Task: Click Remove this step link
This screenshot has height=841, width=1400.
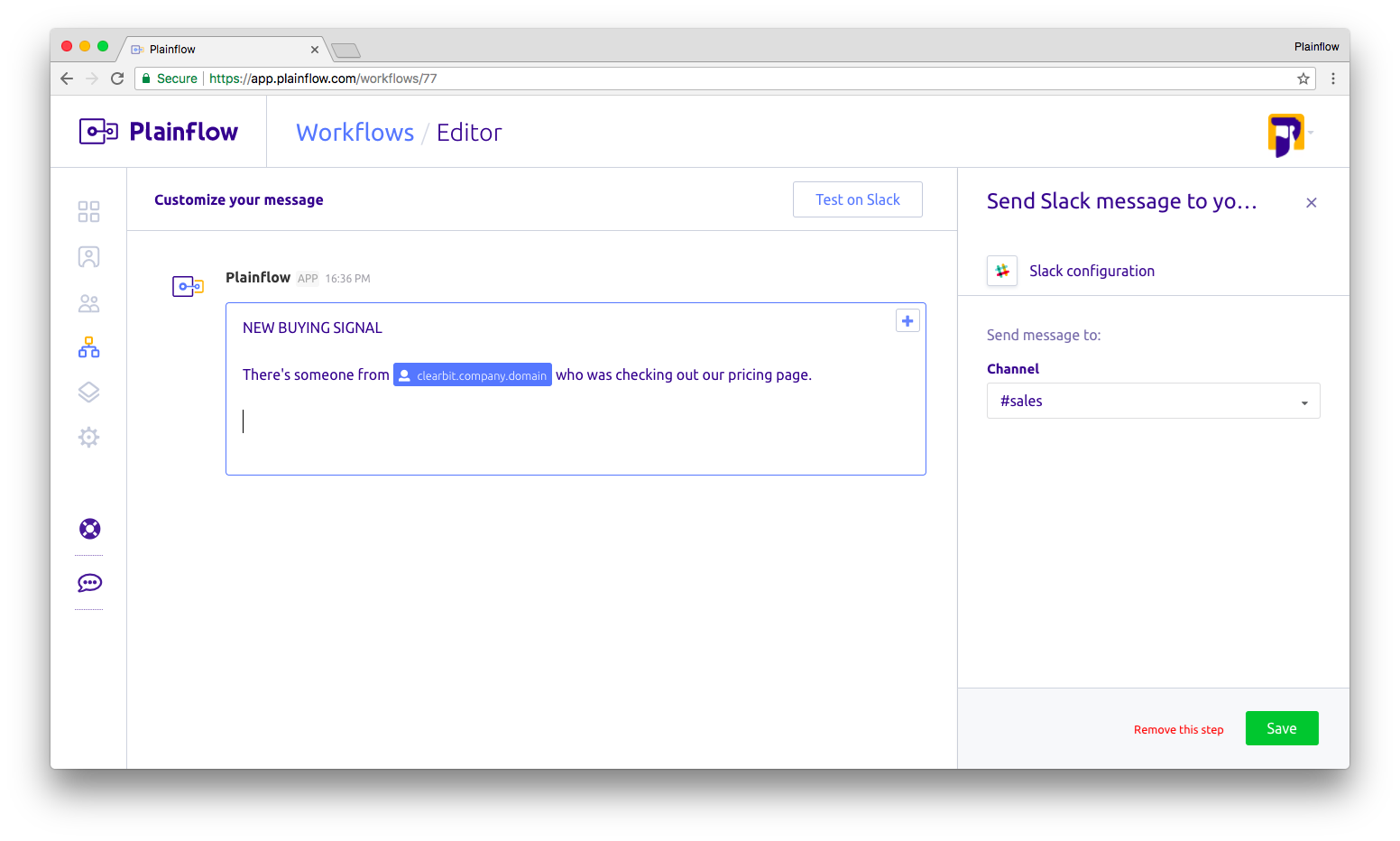Action: [x=1179, y=730]
